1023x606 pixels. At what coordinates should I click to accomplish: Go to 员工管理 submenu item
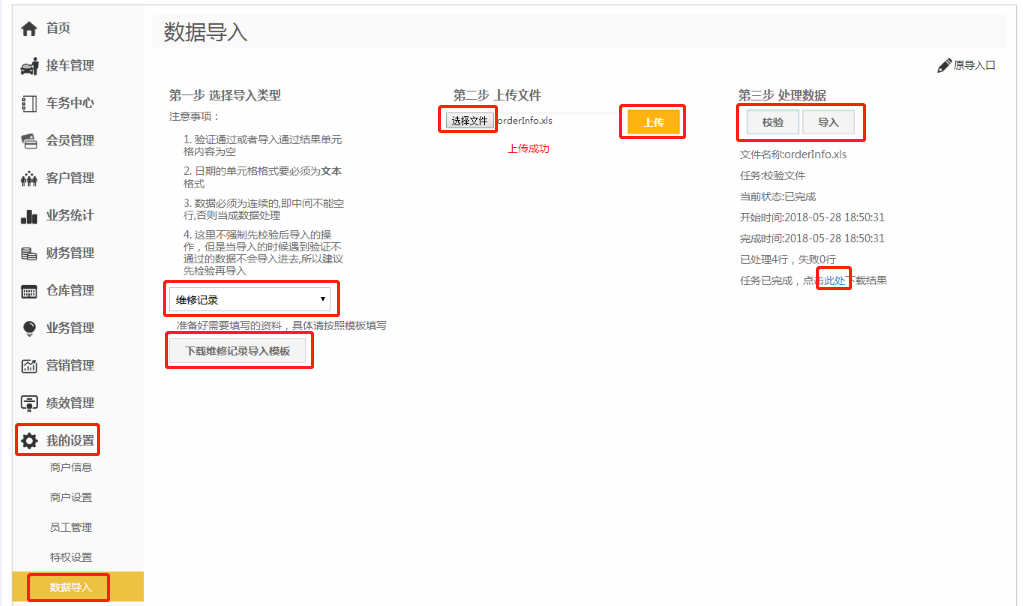[70, 527]
